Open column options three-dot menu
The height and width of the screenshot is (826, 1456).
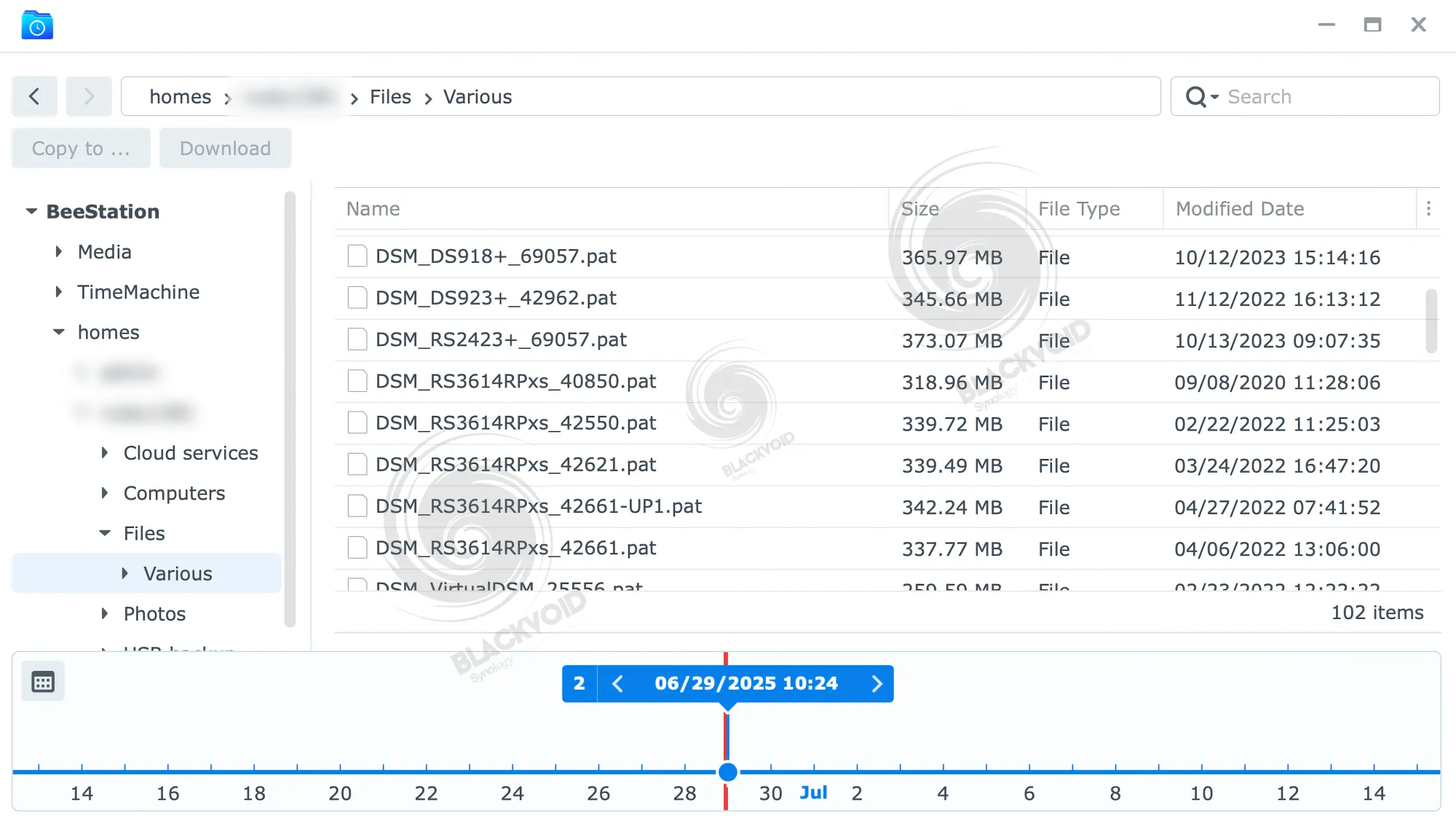click(x=1428, y=209)
